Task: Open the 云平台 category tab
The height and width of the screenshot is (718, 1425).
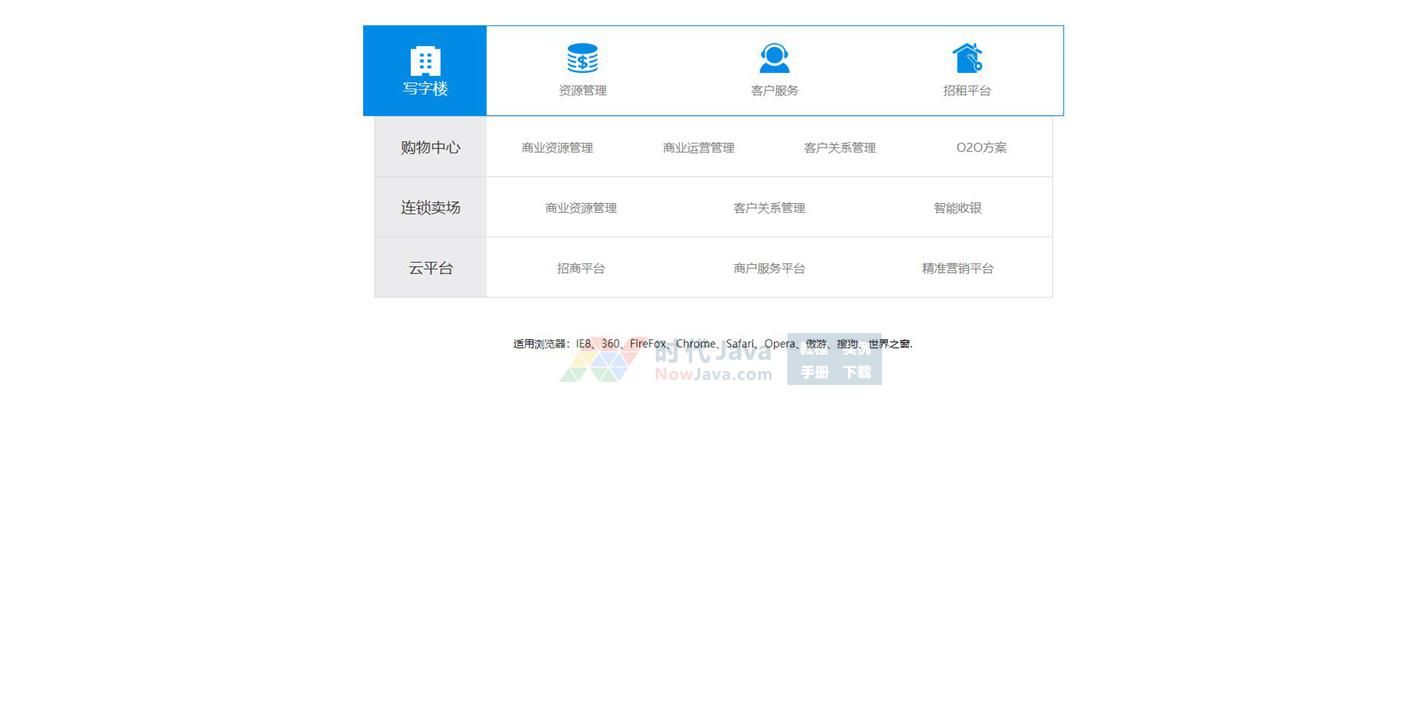Action: pyautogui.click(x=430, y=268)
